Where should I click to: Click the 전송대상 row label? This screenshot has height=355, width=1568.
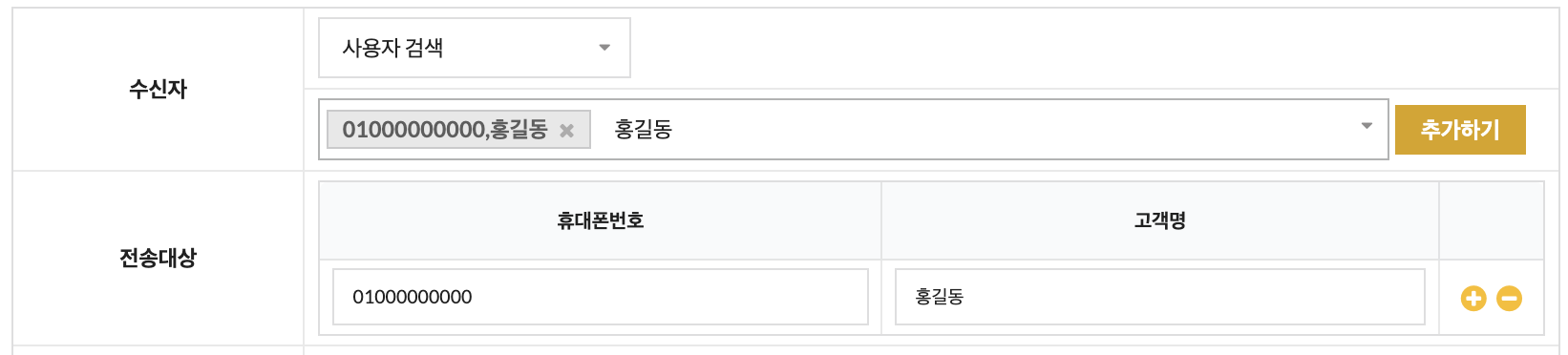158,258
